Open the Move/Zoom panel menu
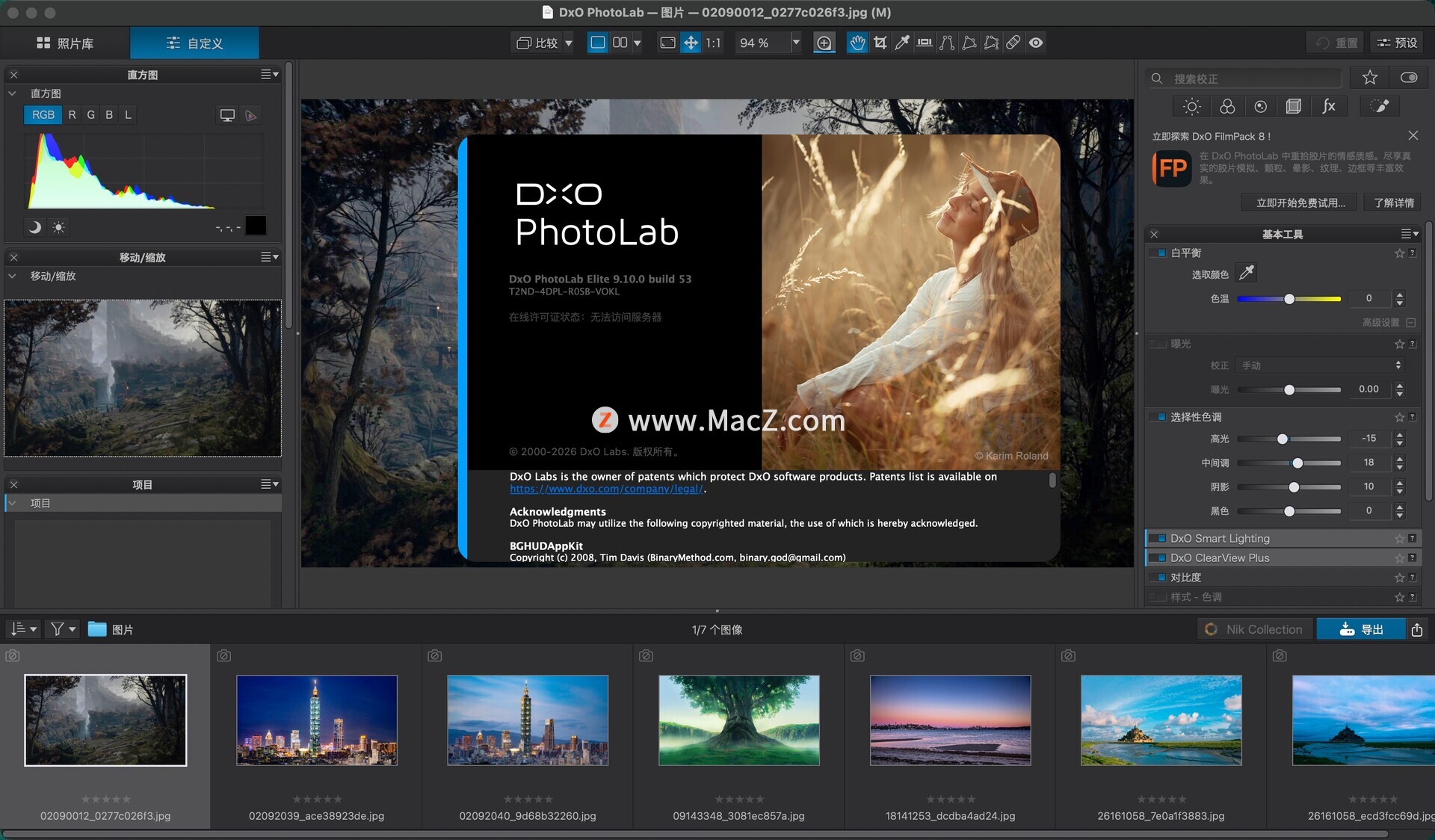 [270, 257]
